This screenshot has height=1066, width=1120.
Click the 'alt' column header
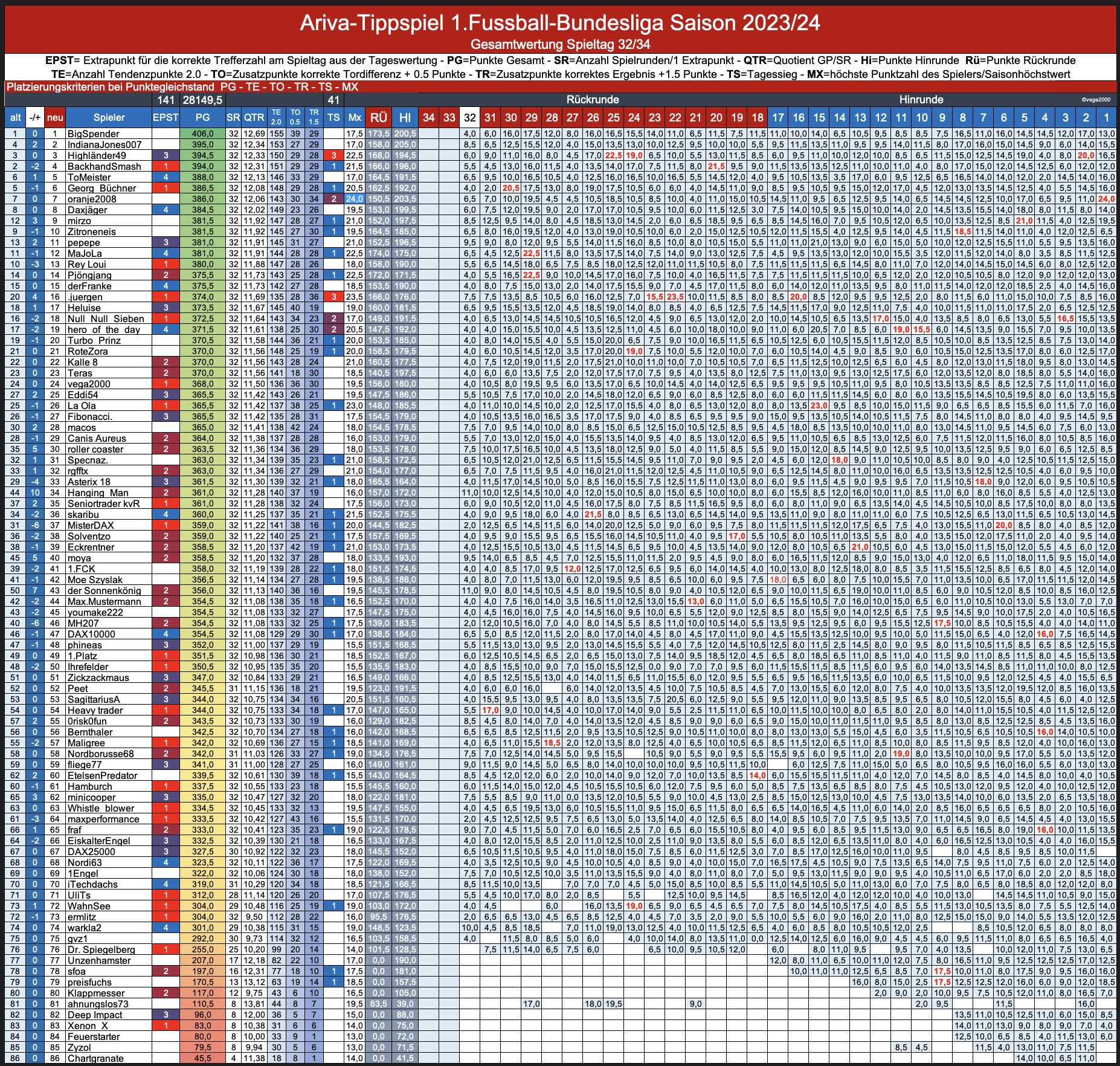pyautogui.click(x=16, y=117)
